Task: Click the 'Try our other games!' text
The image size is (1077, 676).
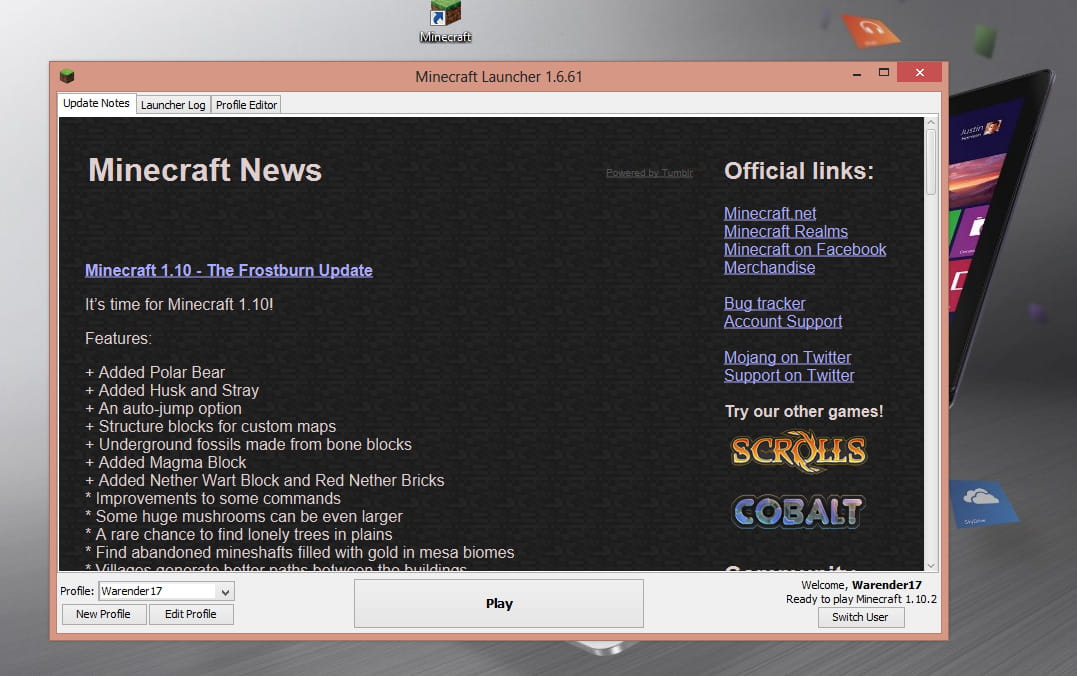Action: tap(804, 412)
